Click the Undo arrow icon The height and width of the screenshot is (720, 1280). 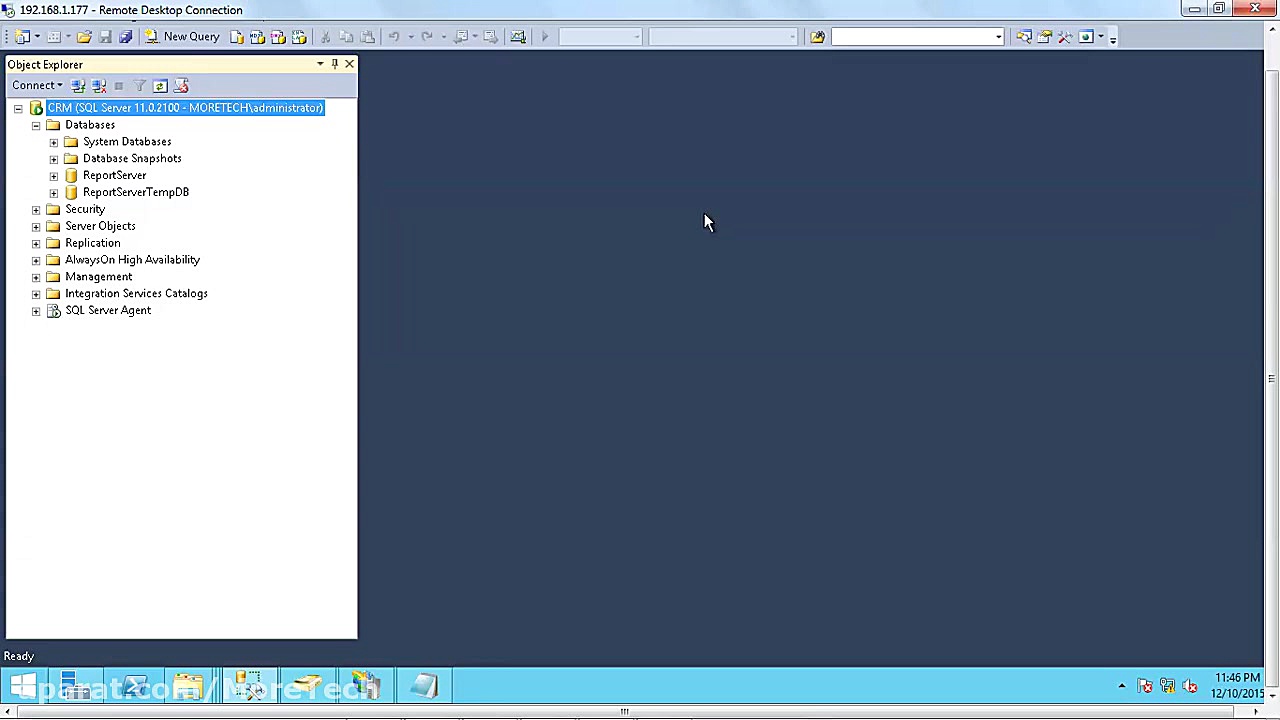pyautogui.click(x=394, y=37)
